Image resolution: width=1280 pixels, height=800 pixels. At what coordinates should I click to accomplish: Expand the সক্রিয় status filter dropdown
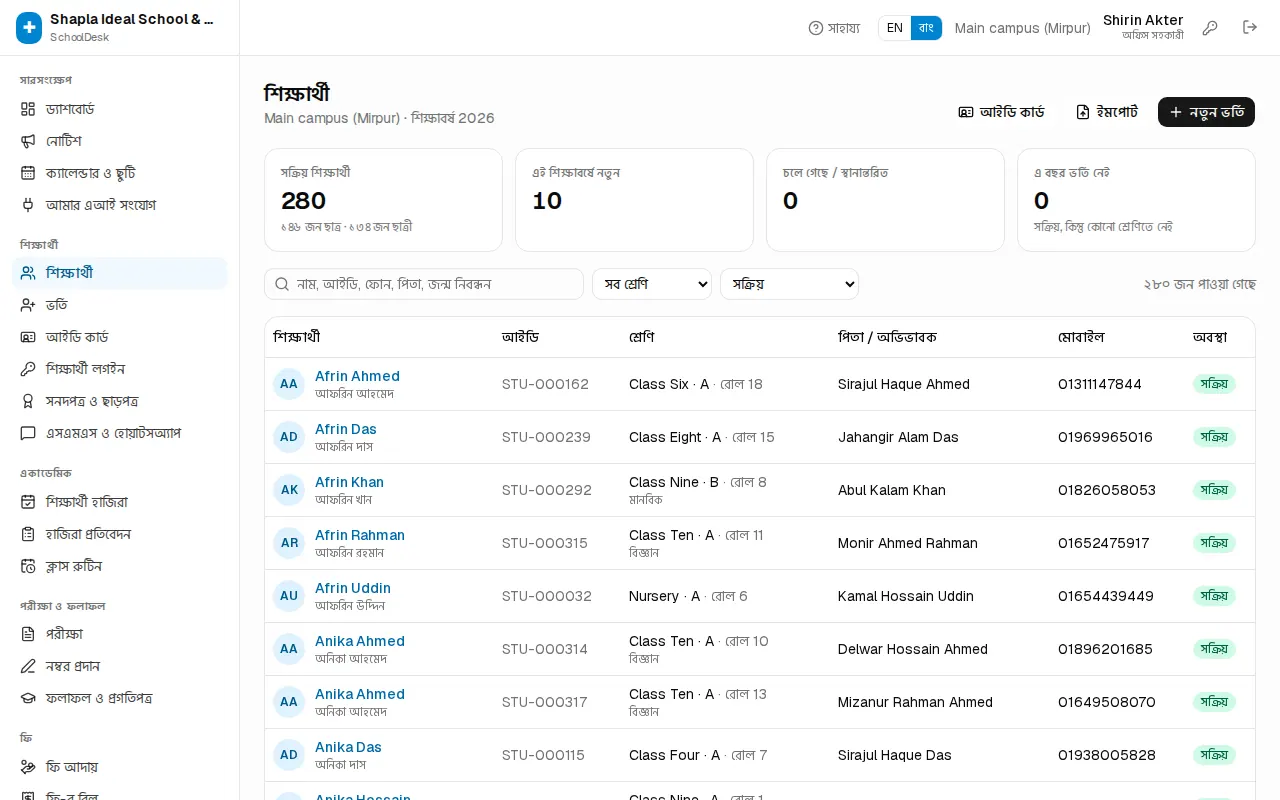pyautogui.click(x=789, y=284)
